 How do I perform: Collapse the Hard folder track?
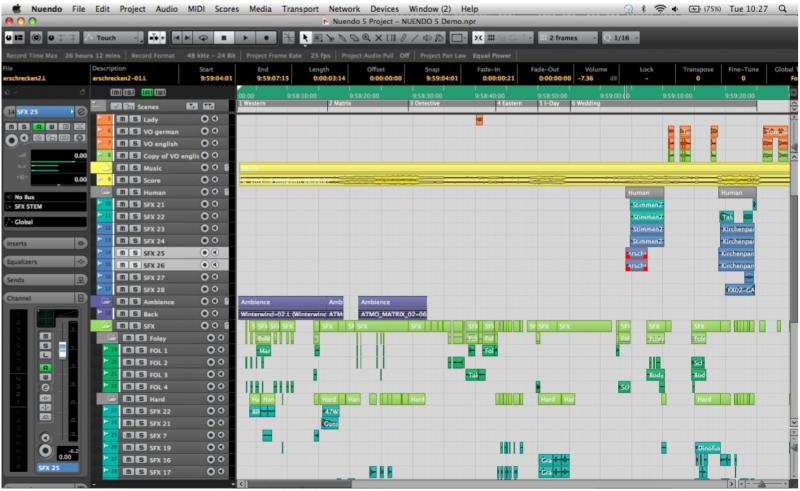click(112, 399)
